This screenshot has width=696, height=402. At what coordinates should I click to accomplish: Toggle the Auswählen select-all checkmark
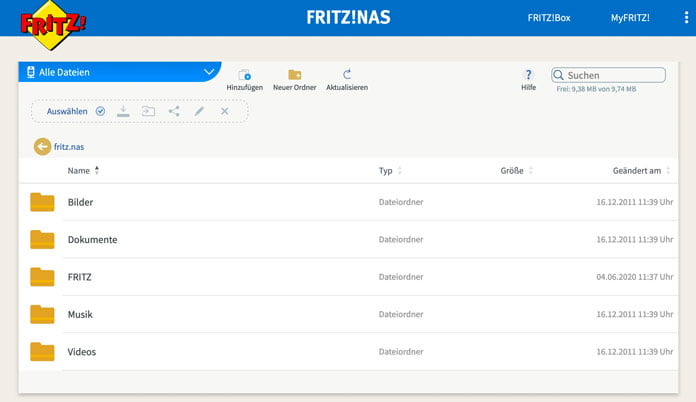(x=100, y=111)
